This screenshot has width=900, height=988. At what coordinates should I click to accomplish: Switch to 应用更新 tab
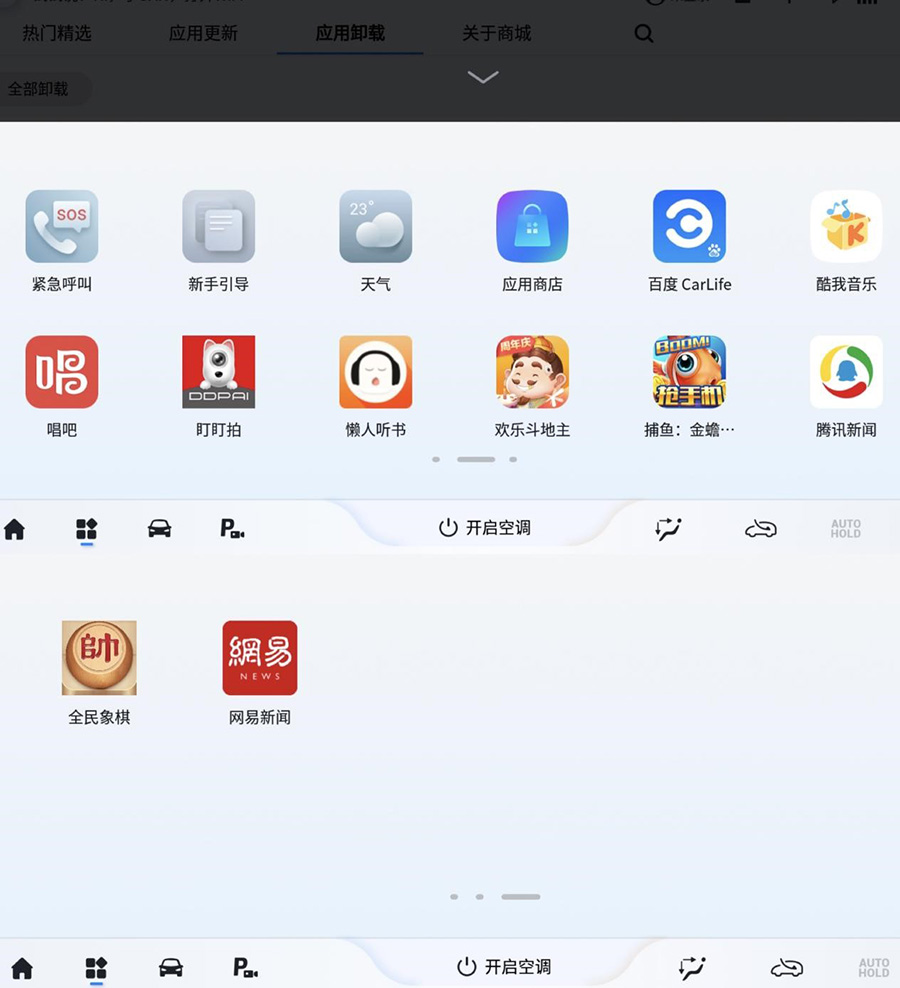[203, 33]
